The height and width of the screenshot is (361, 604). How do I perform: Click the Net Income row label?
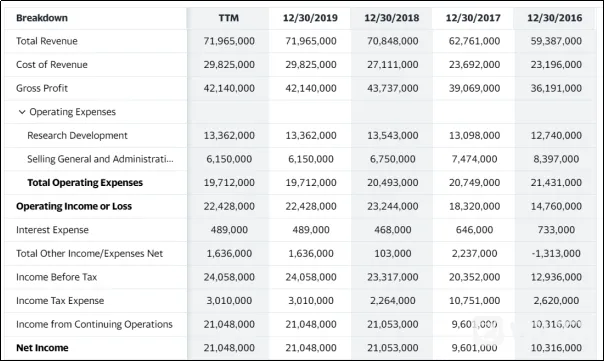coord(42,348)
